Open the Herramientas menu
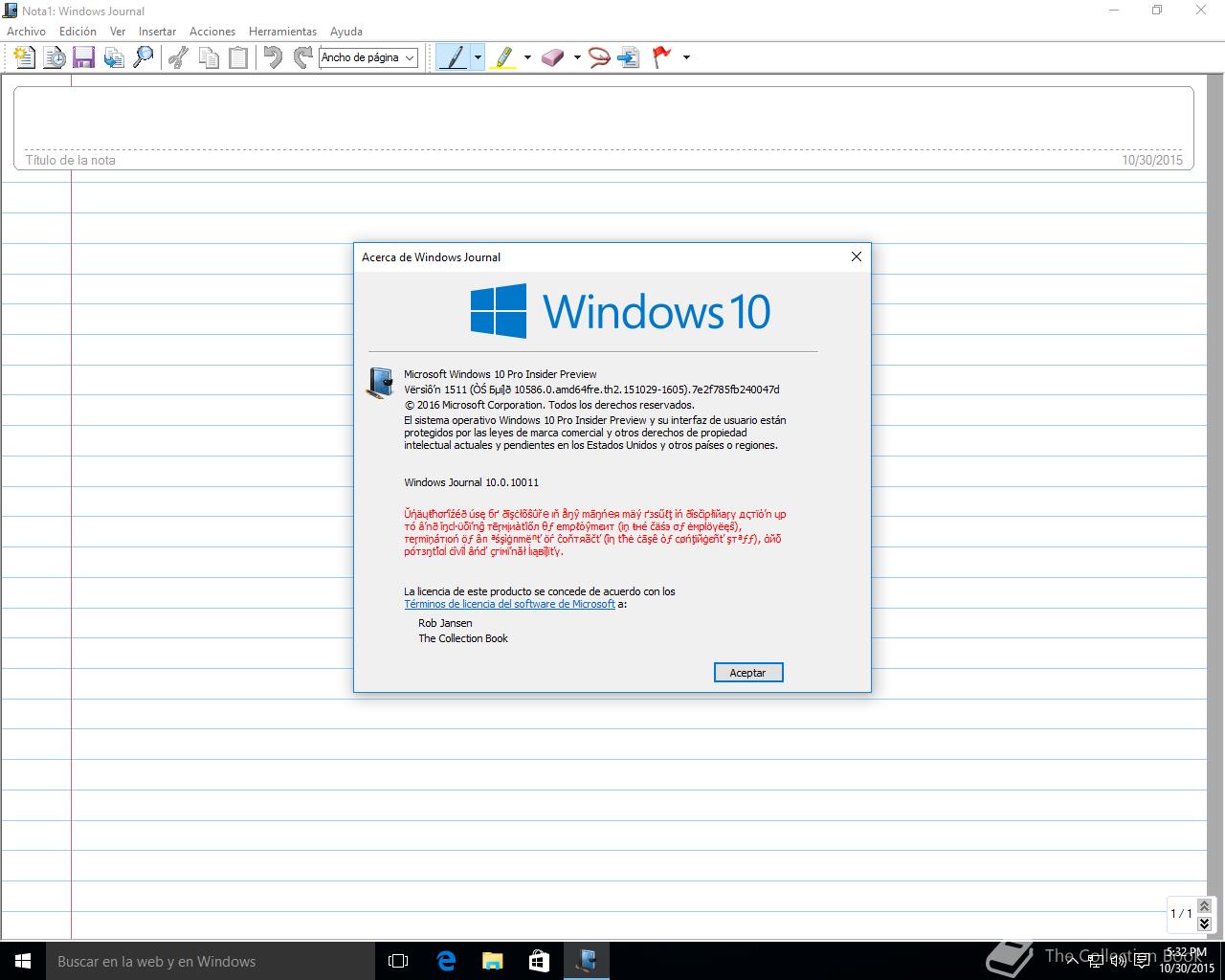Image resolution: width=1225 pixels, height=980 pixels. [x=282, y=32]
